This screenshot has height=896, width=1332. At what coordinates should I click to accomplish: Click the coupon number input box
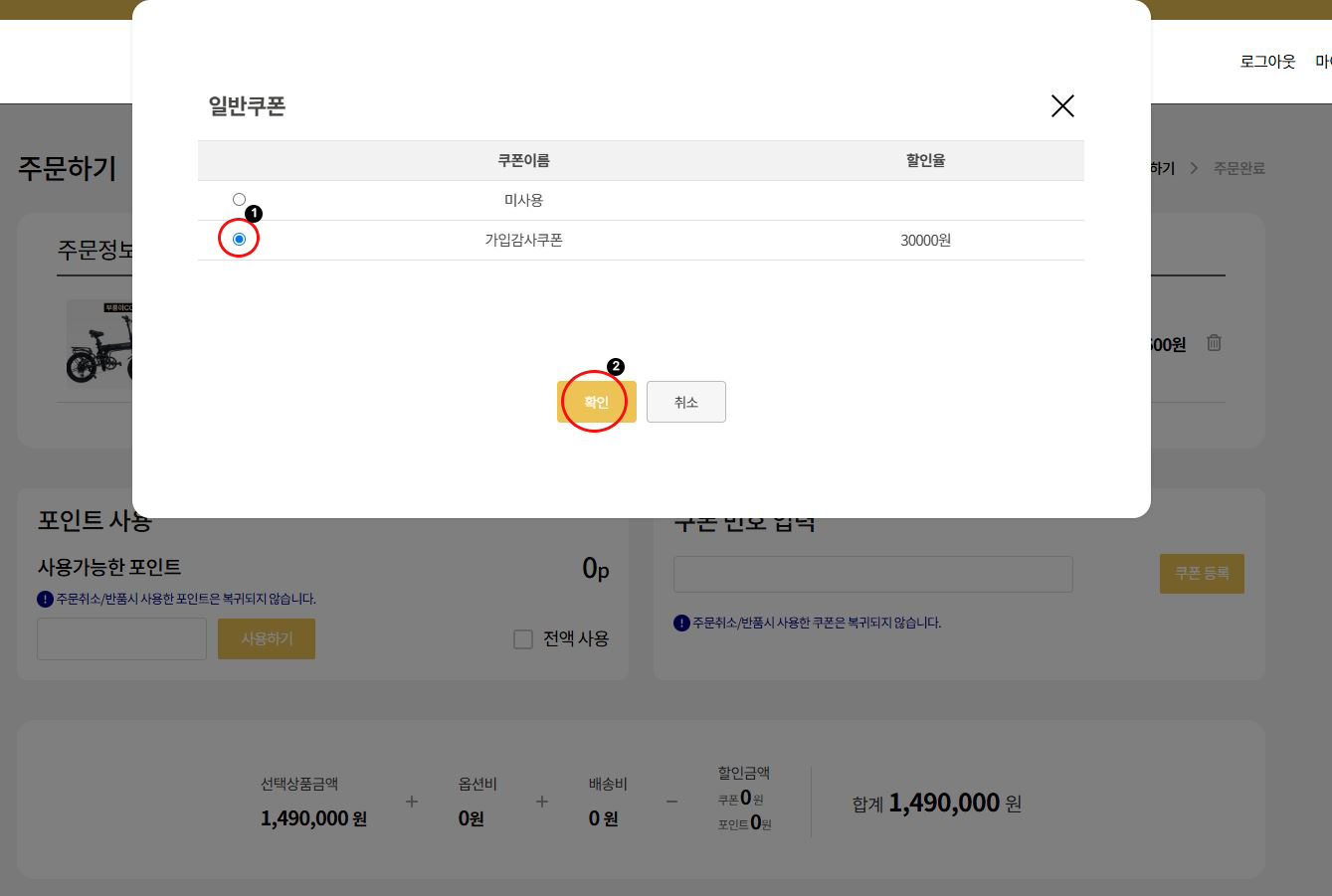[x=872, y=574]
